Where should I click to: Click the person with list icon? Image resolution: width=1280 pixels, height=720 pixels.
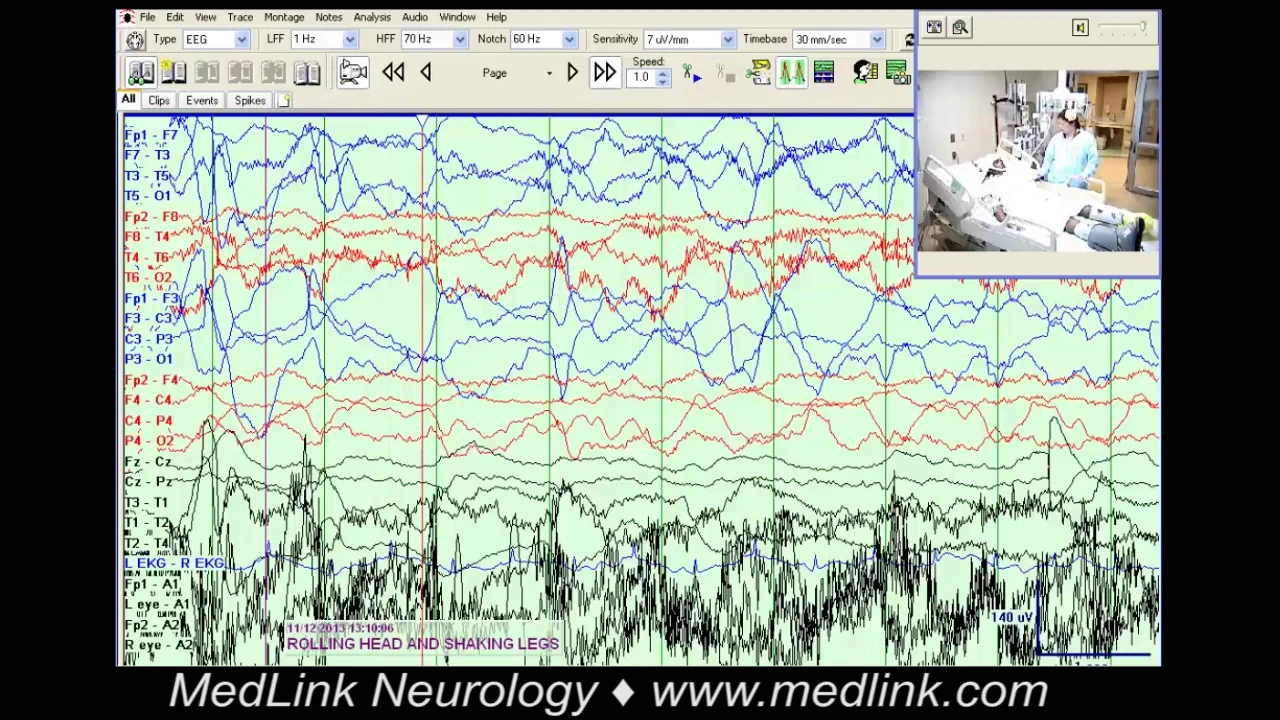[866, 72]
